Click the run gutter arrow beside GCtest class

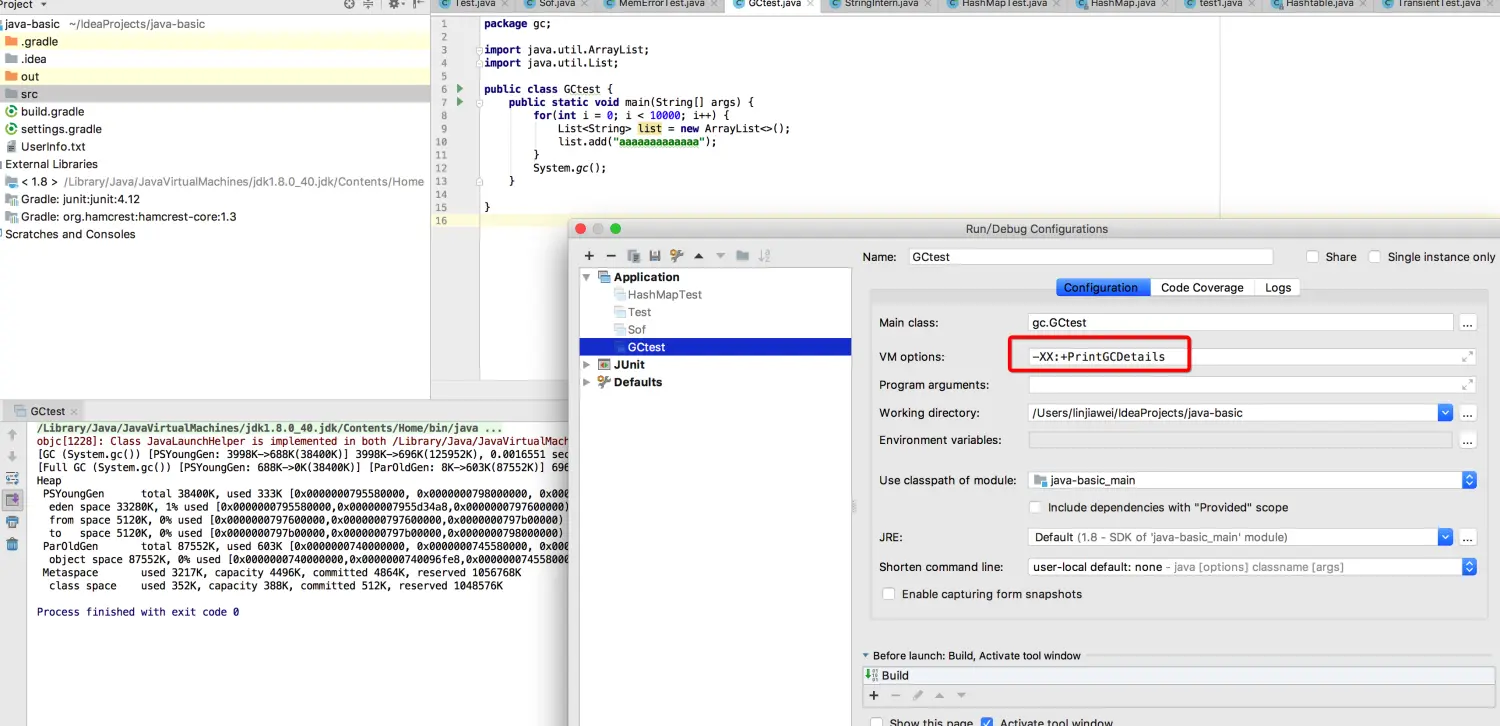(459, 89)
